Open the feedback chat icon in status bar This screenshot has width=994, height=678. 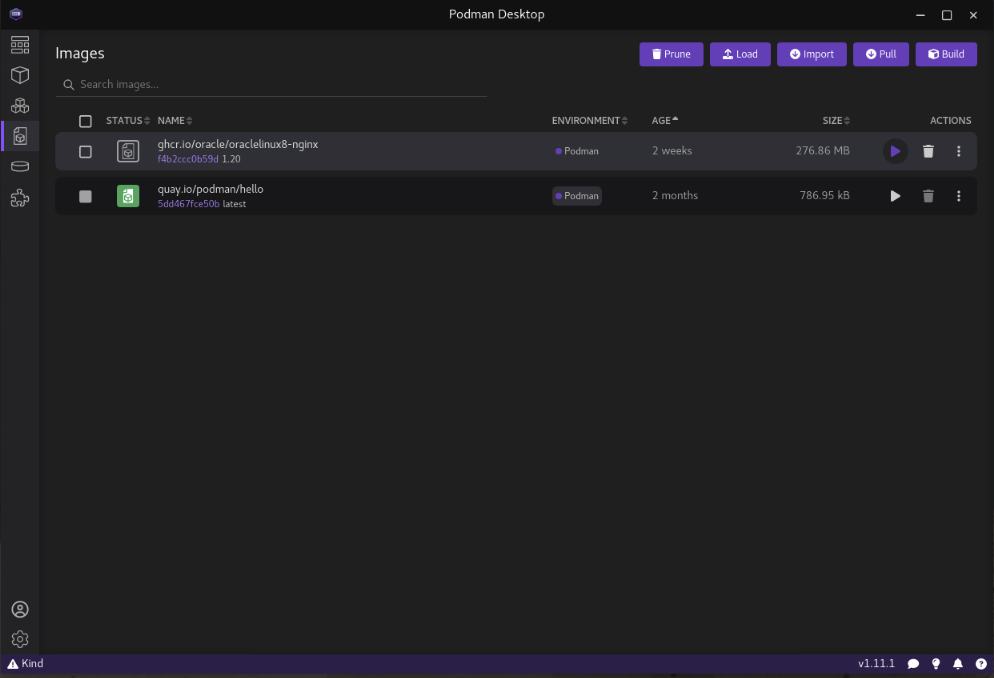913,664
